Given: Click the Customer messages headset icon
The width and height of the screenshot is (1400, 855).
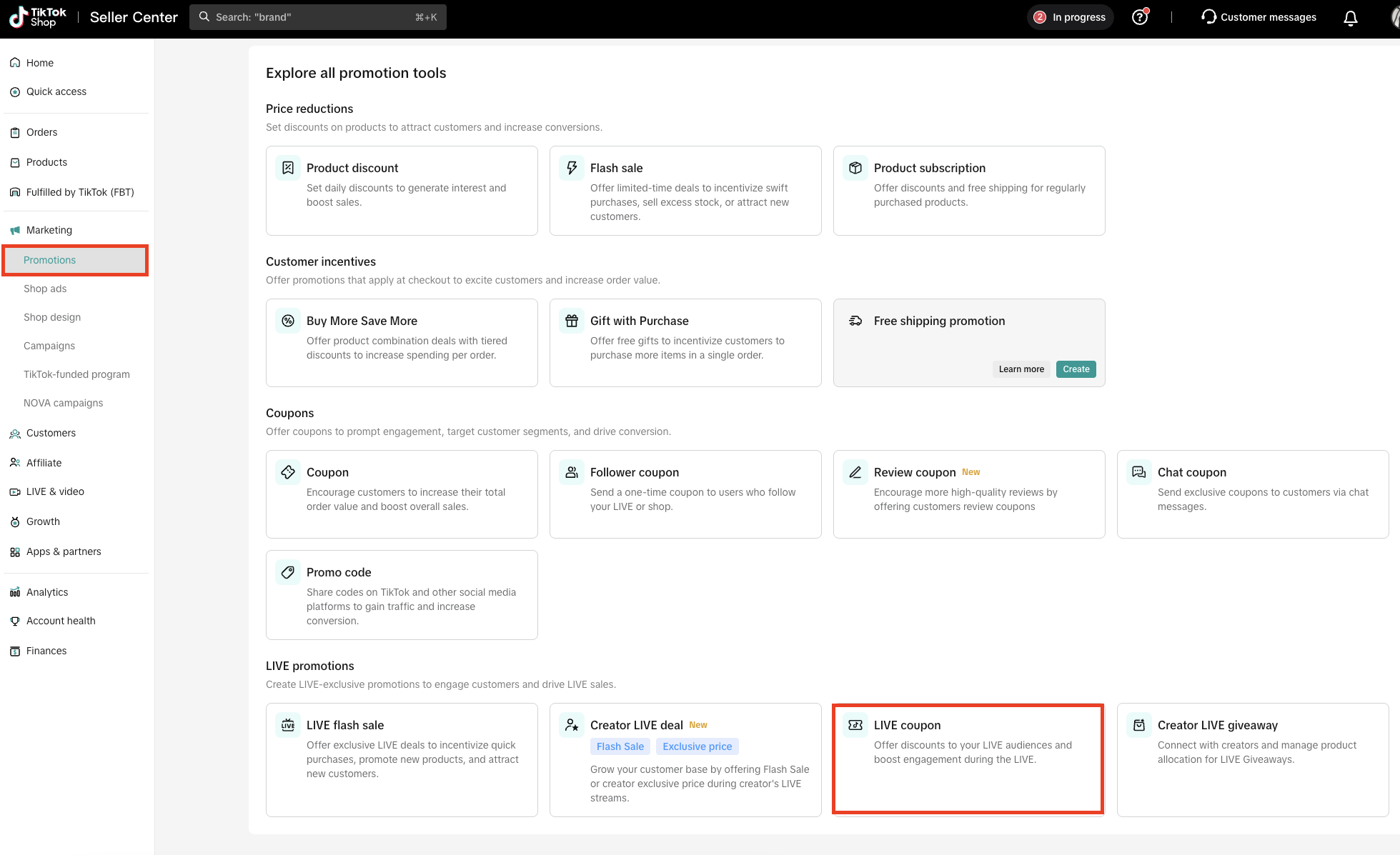Looking at the screenshot, I should pos(1208,17).
